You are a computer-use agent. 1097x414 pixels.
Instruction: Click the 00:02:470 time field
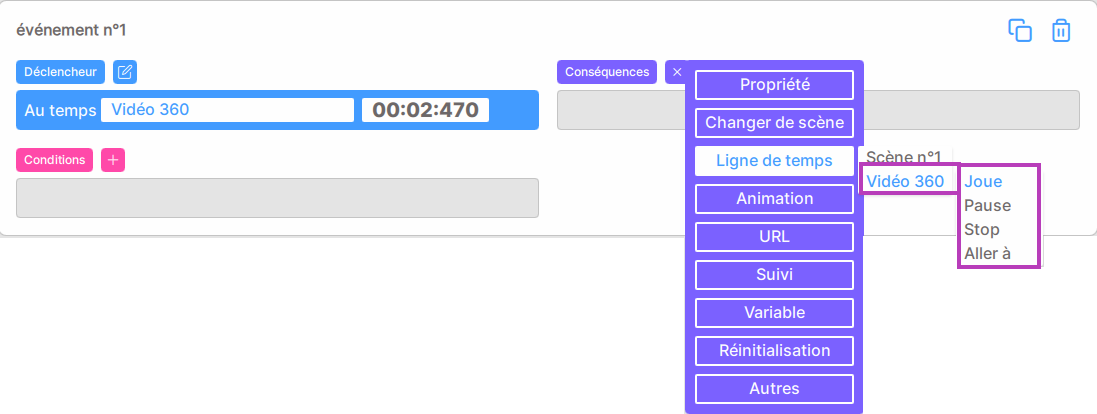point(425,110)
